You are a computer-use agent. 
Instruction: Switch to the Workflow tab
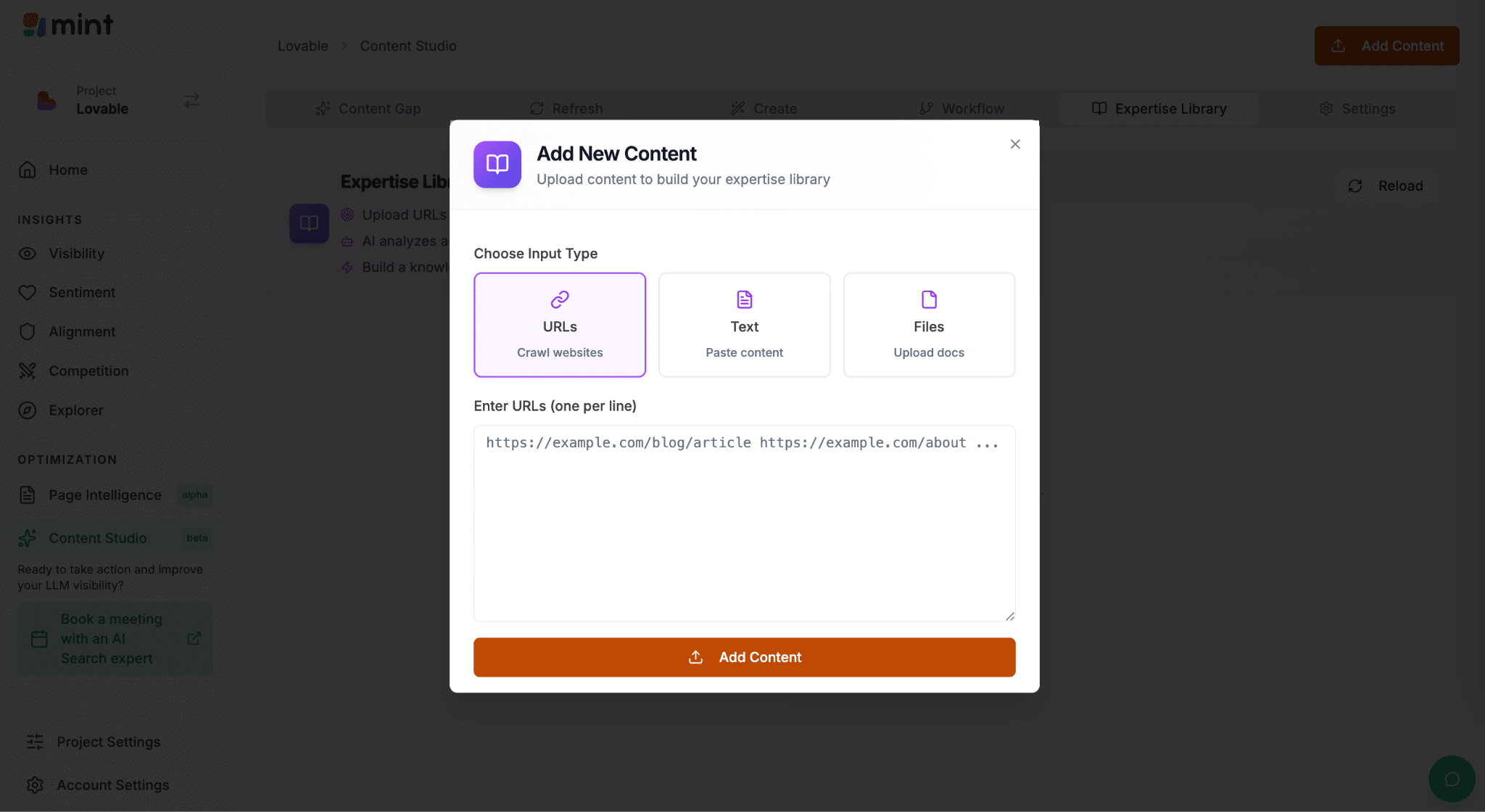(961, 109)
